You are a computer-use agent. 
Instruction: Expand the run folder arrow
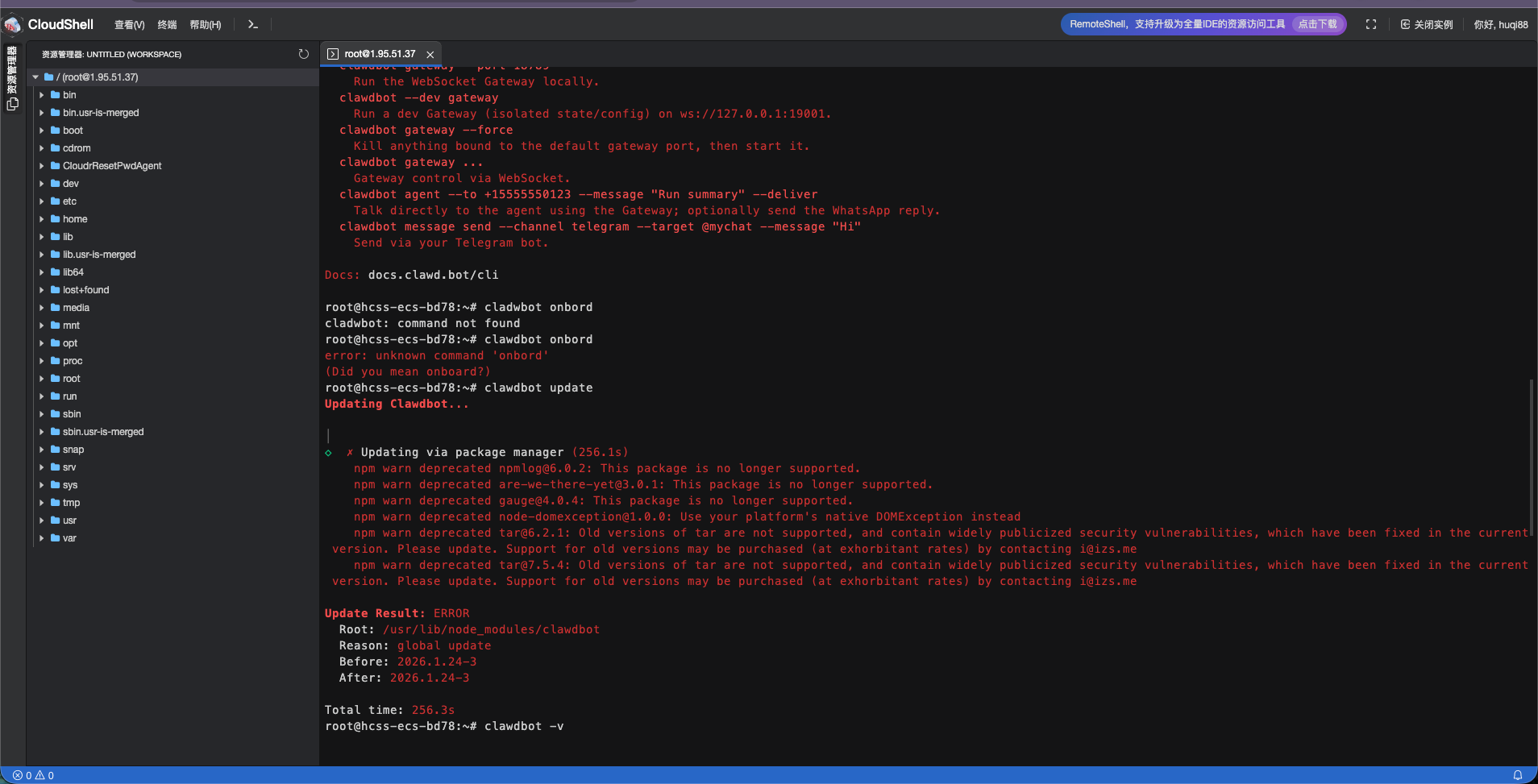42,396
